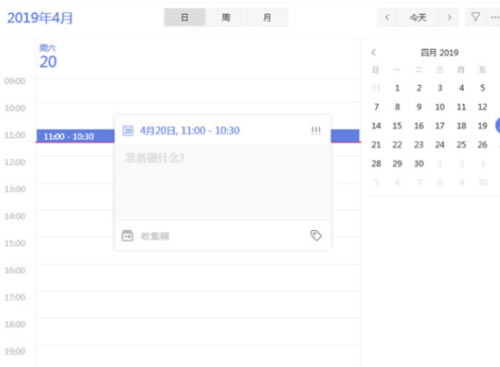This screenshot has height=367, width=500.
Task: Click the 12:00 time label
Action: tap(15, 162)
